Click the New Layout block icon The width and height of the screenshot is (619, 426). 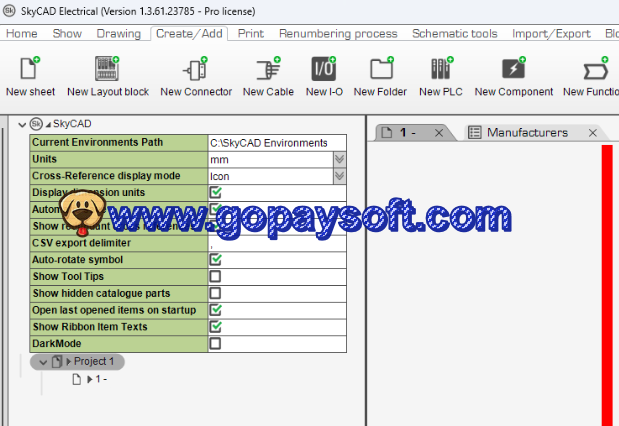tap(107, 70)
